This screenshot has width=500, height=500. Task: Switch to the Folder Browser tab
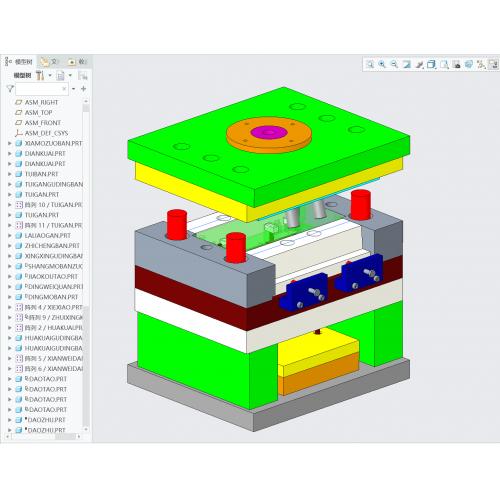coord(49,62)
